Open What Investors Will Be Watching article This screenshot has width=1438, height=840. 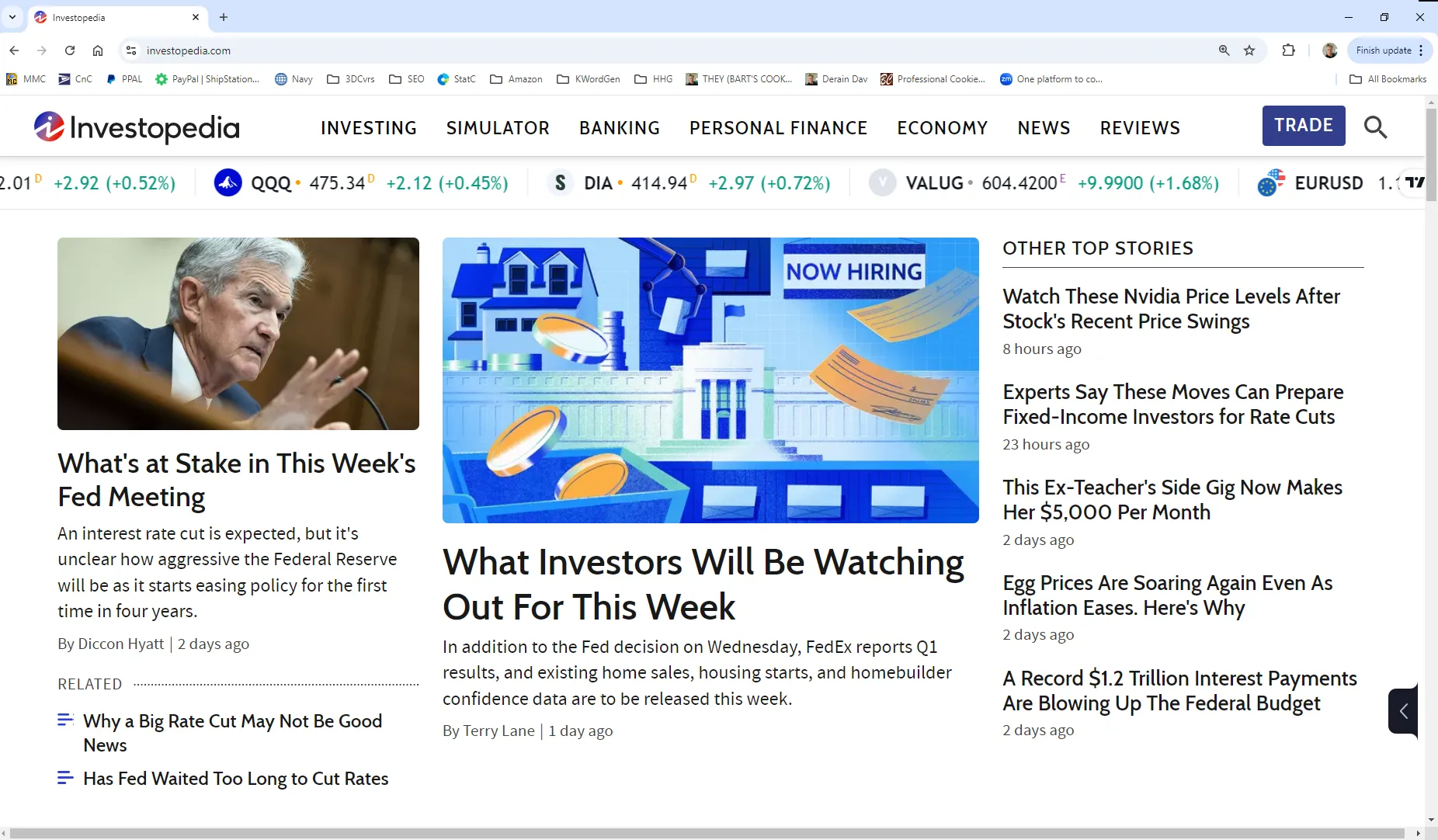703,584
